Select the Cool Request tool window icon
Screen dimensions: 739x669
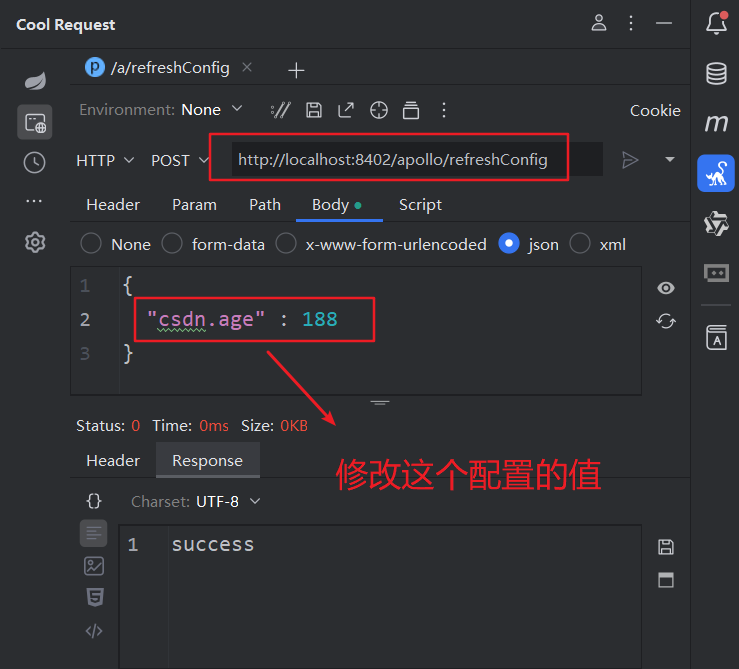click(716, 173)
